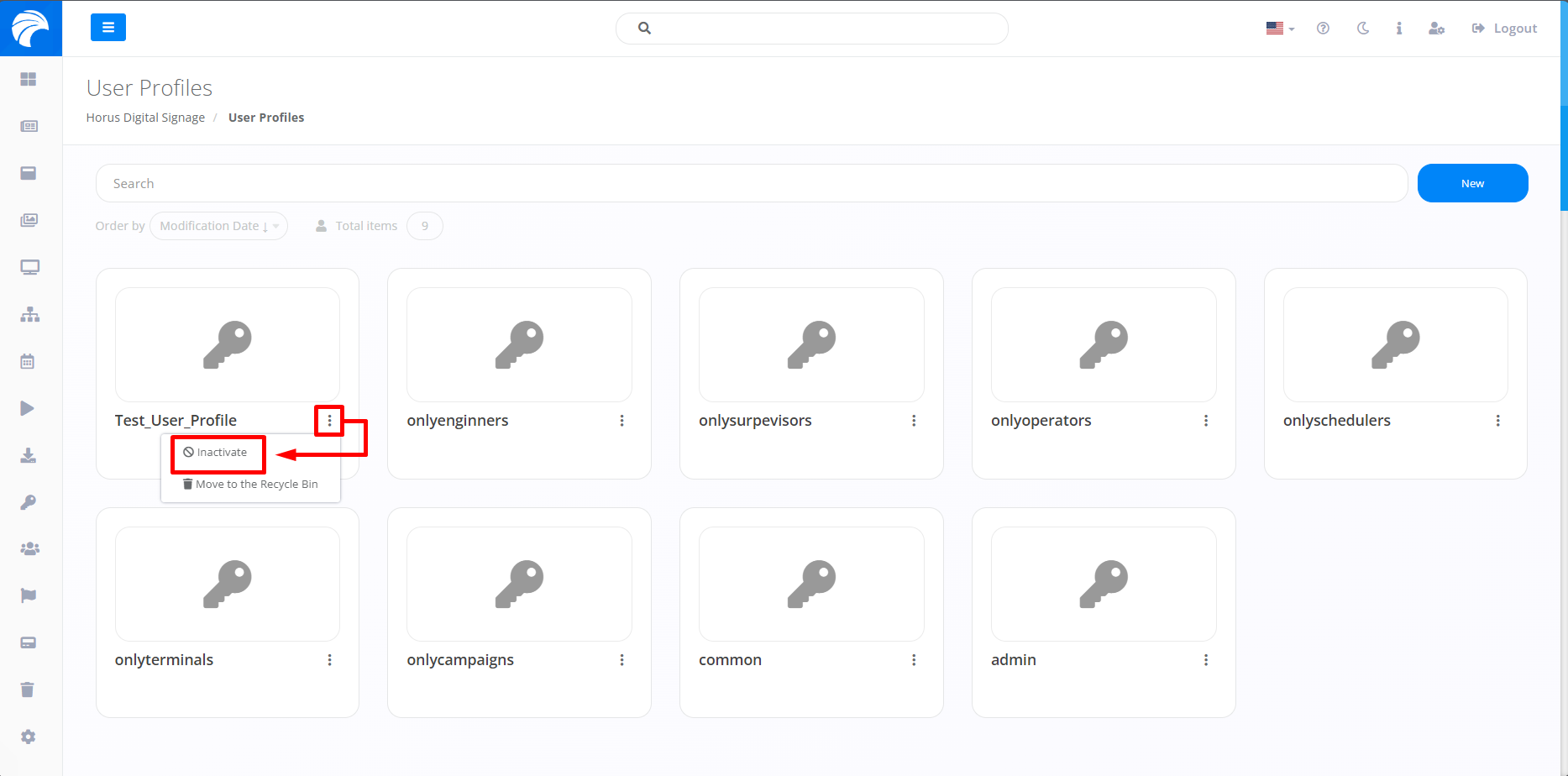Select the Campaigns play icon in the sidebar

pyautogui.click(x=28, y=408)
